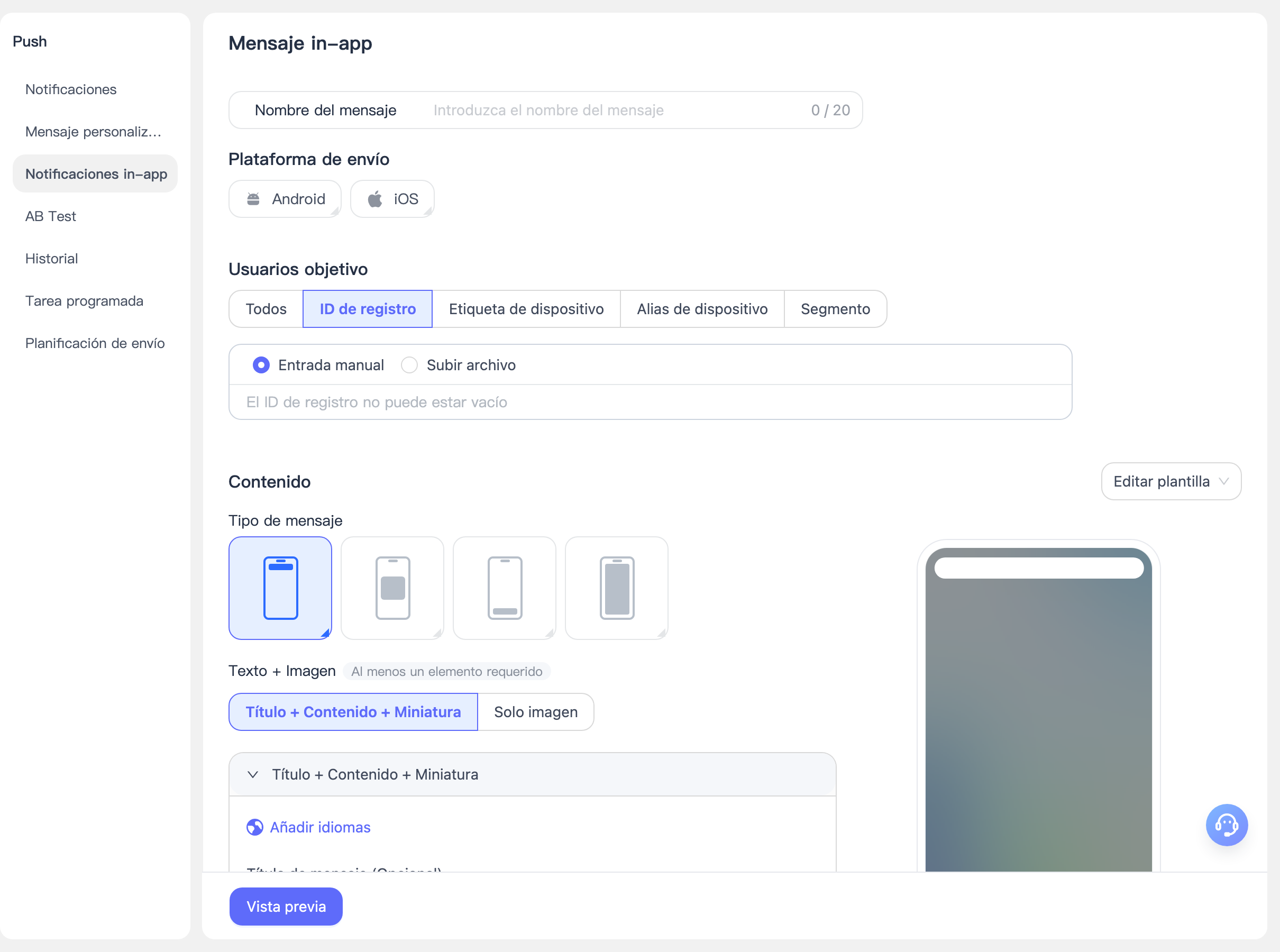This screenshot has height=952, width=1280.
Task: Click the Añadir idiomas link
Action: [320, 827]
